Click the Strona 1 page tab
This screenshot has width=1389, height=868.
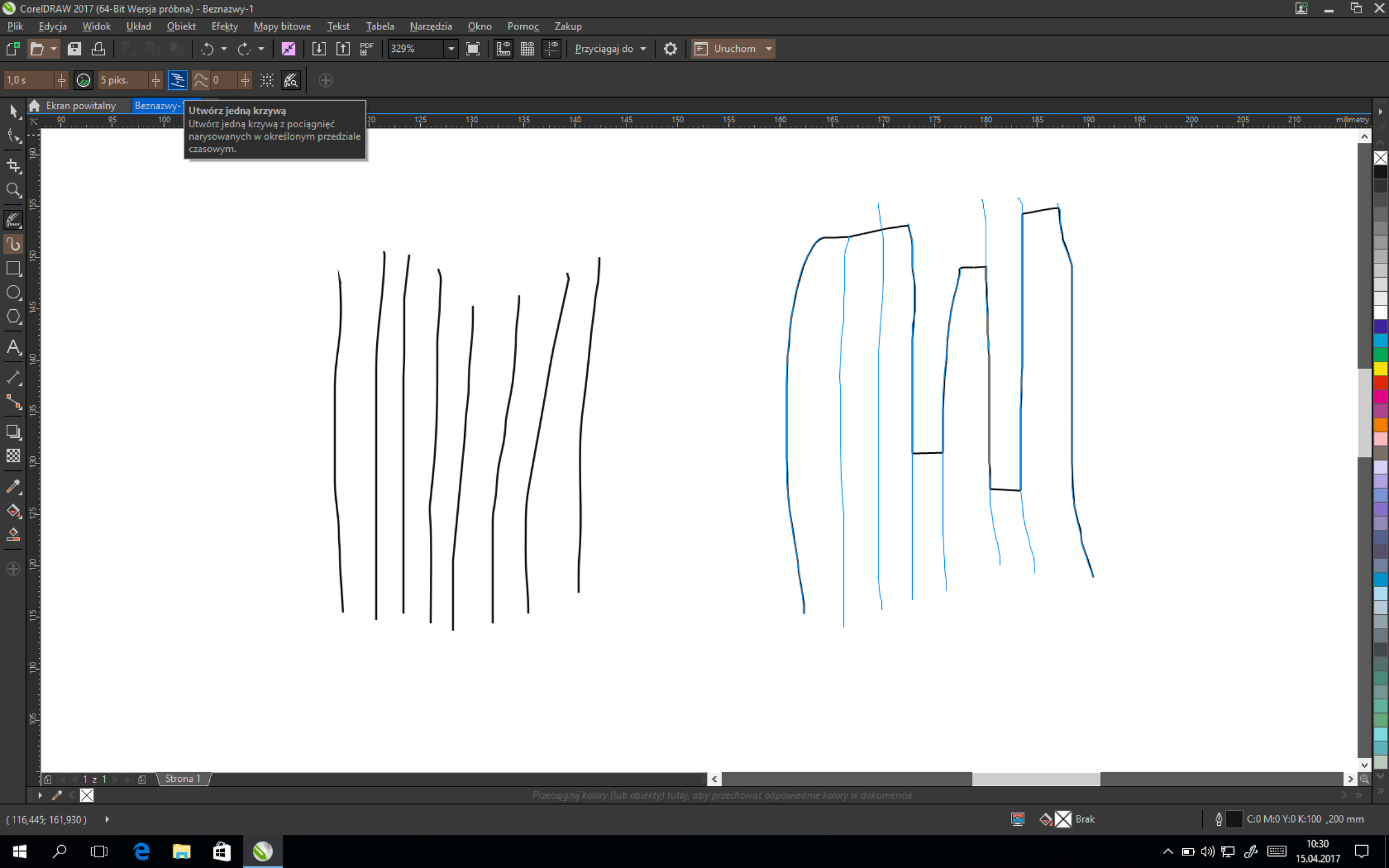pyautogui.click(x=183, y=779)
